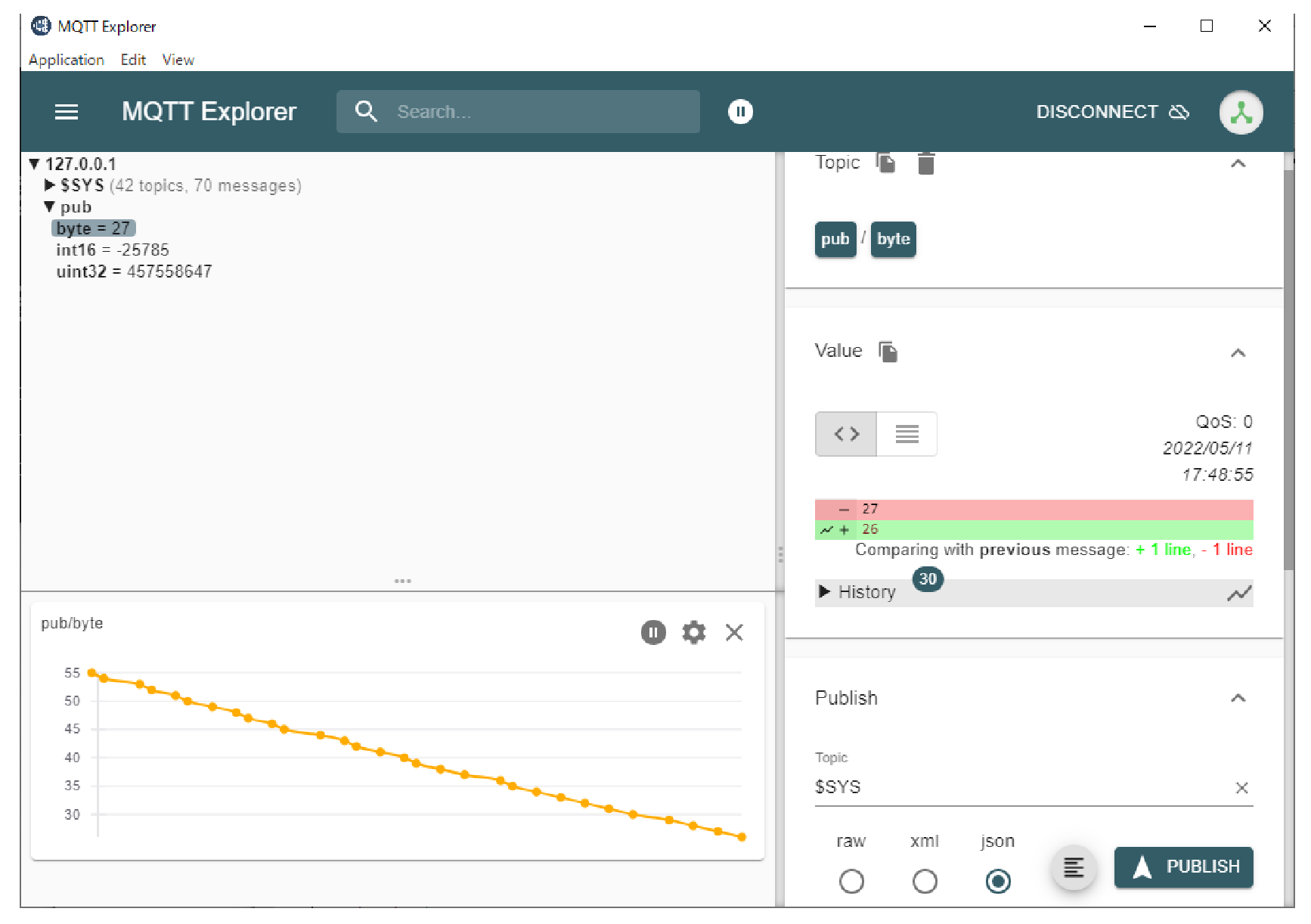
Task: Click the pub/byte chart title
Action: [x=72, y=623]
